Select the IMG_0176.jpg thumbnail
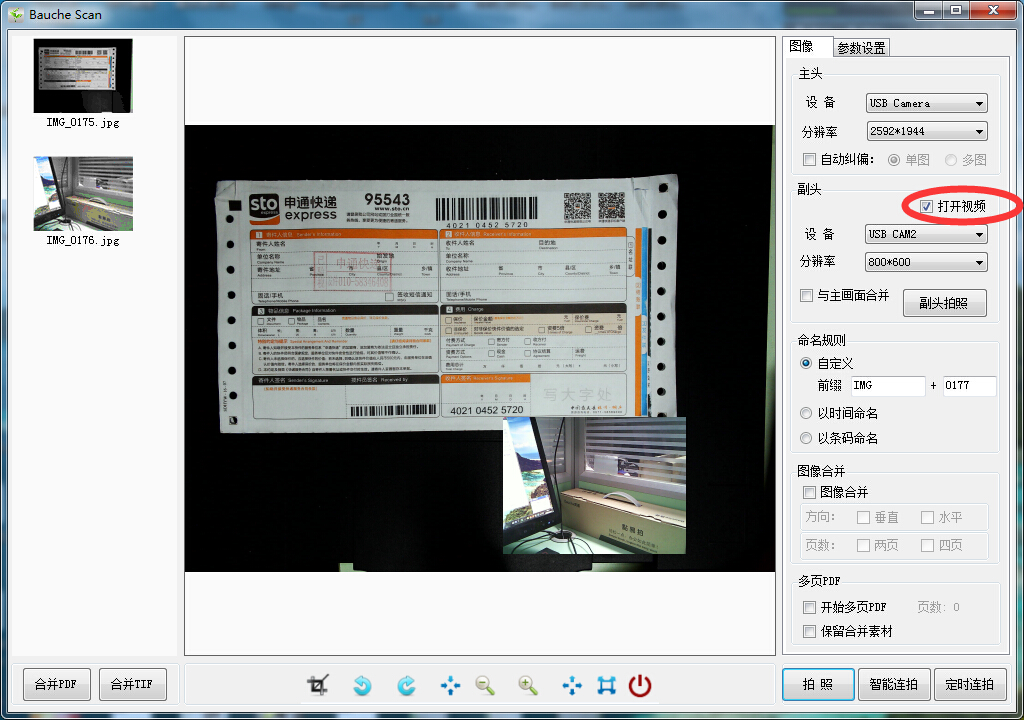1024x720 pixels. 83,193
